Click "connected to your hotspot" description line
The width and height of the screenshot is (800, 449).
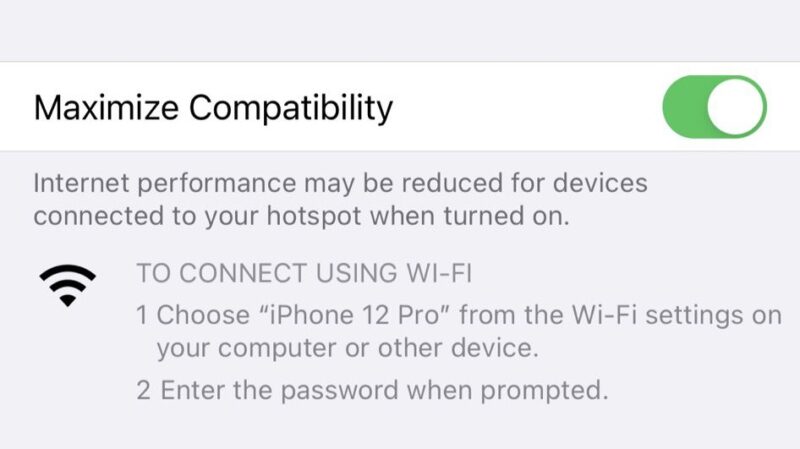pos(302,216)
